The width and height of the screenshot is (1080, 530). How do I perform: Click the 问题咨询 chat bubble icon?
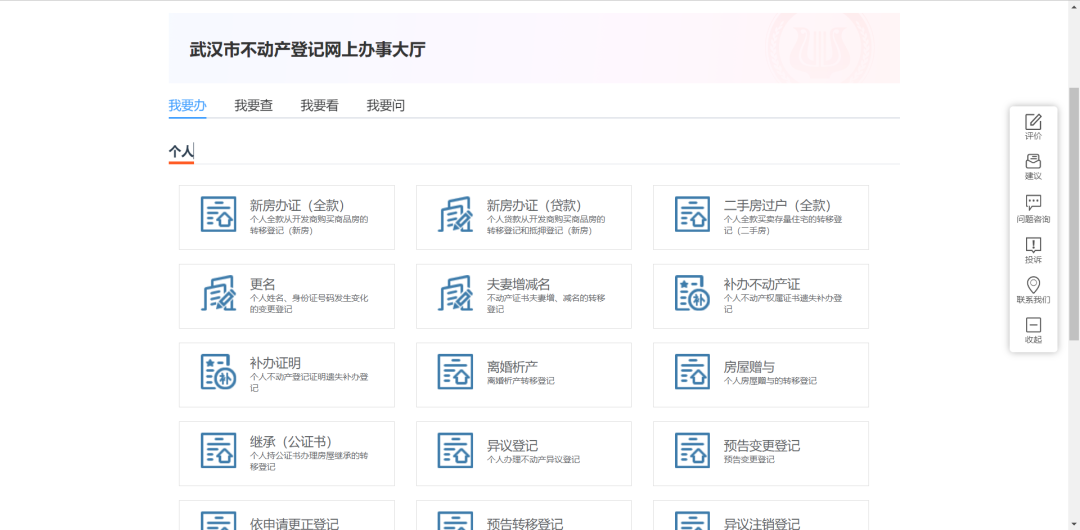[1033, 203]
